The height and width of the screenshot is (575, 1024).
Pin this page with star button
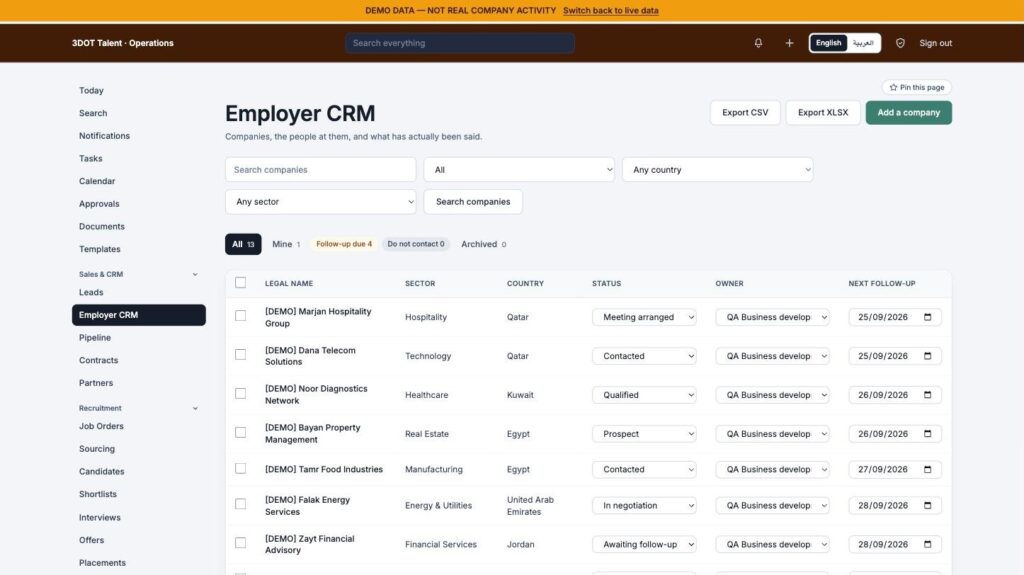click(916, 88)
